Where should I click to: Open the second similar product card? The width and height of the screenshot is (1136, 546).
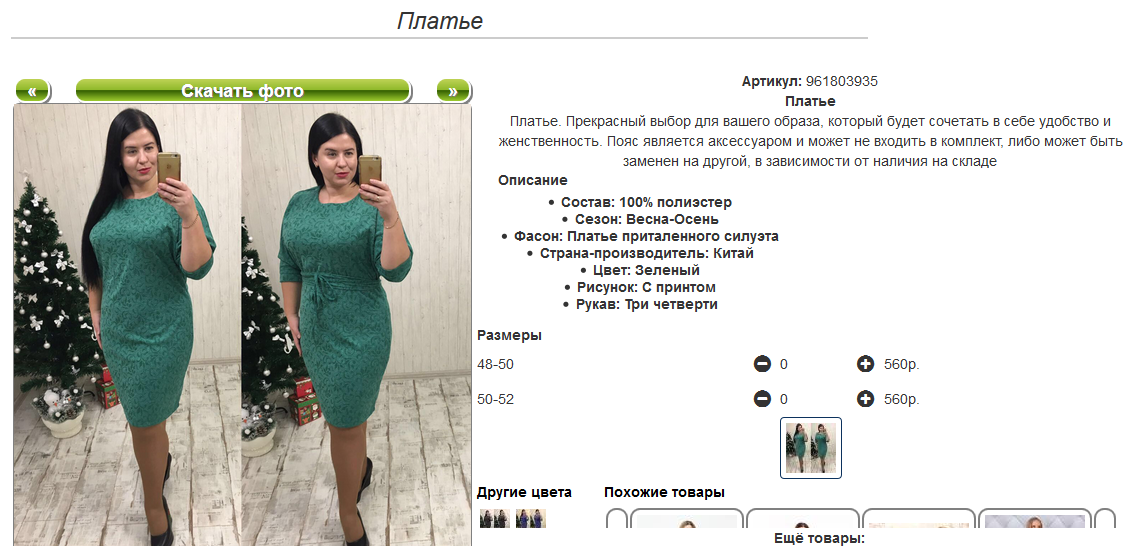click(x=803, y=526)
